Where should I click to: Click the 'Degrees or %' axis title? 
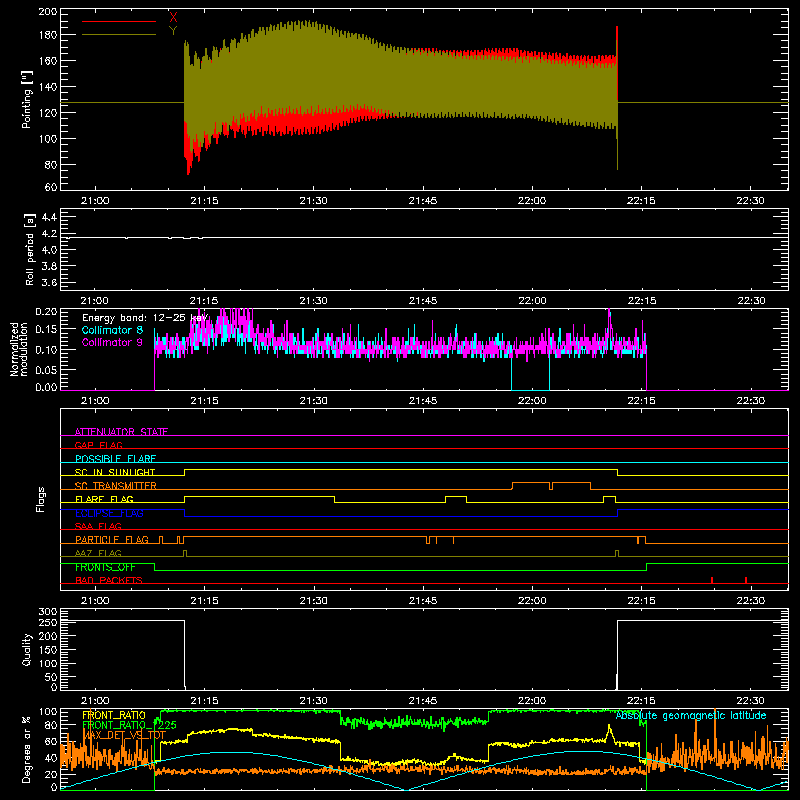[x=27, y=750]
